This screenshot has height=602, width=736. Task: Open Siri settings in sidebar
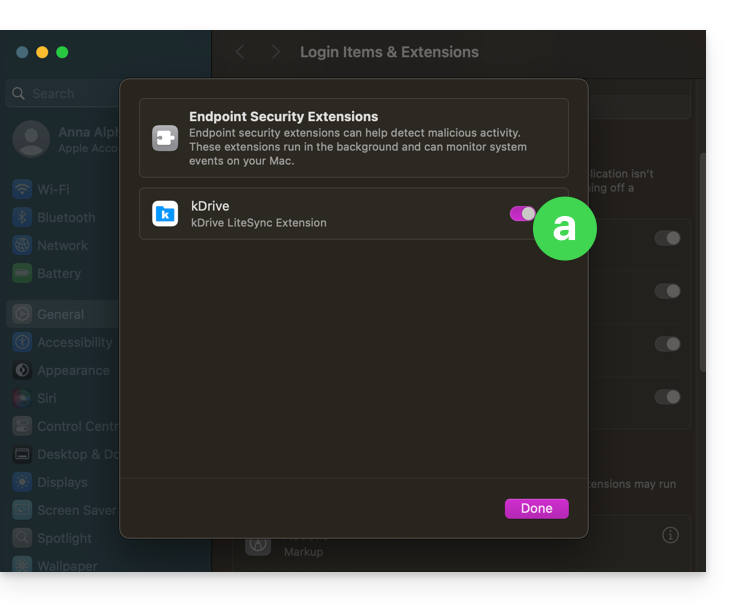click(46, 398)
